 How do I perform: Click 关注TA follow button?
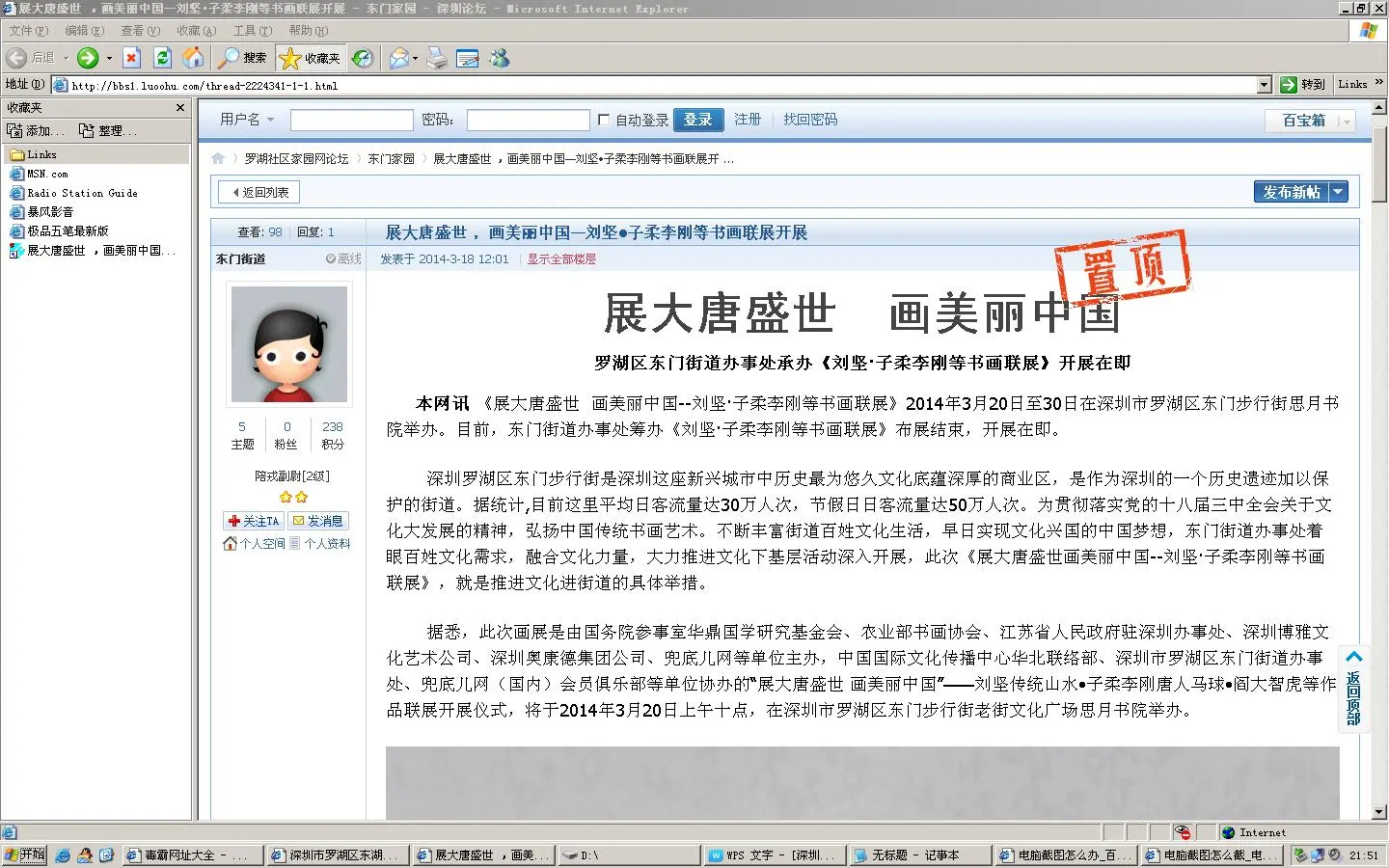pyautogui.click(x=254, y=521)
